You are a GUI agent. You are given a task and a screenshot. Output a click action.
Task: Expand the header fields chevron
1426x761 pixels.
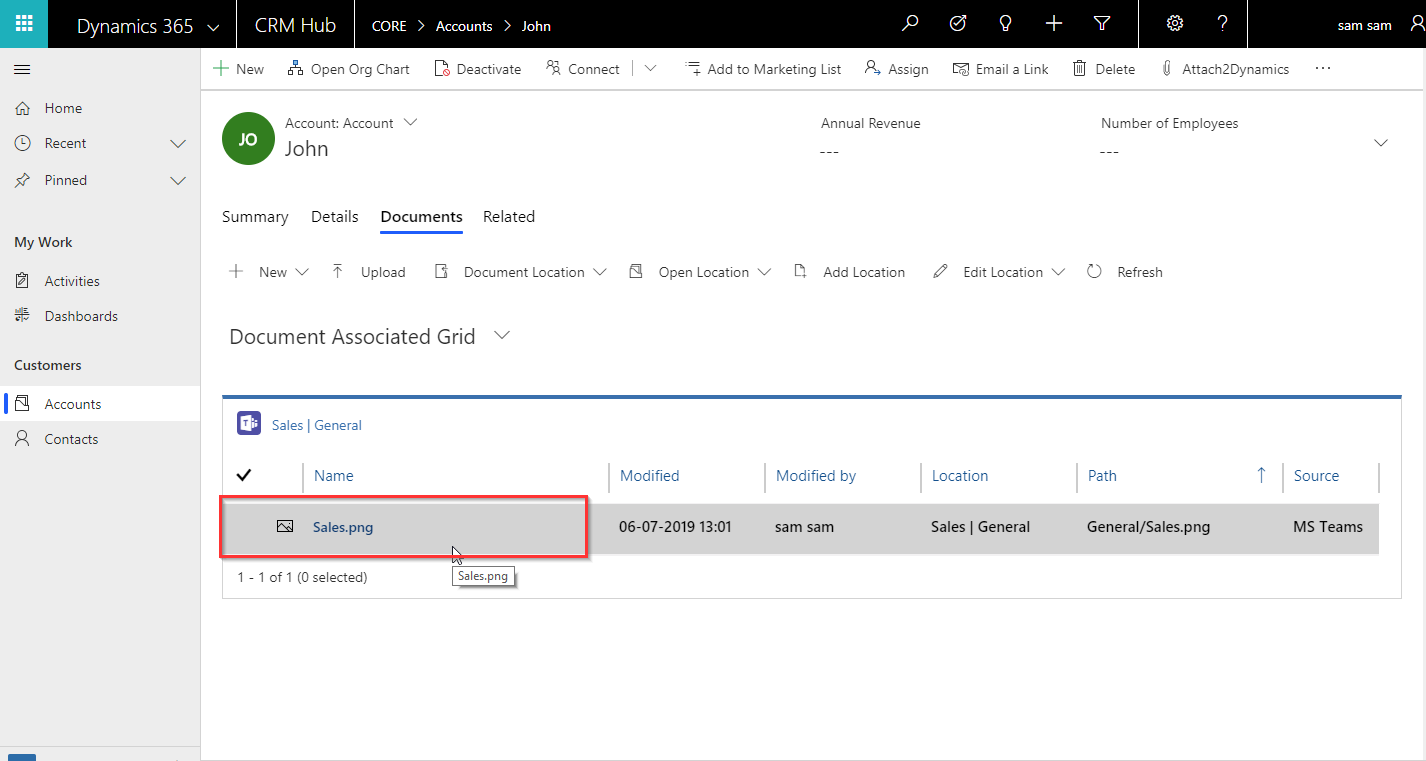(1381, 143)
